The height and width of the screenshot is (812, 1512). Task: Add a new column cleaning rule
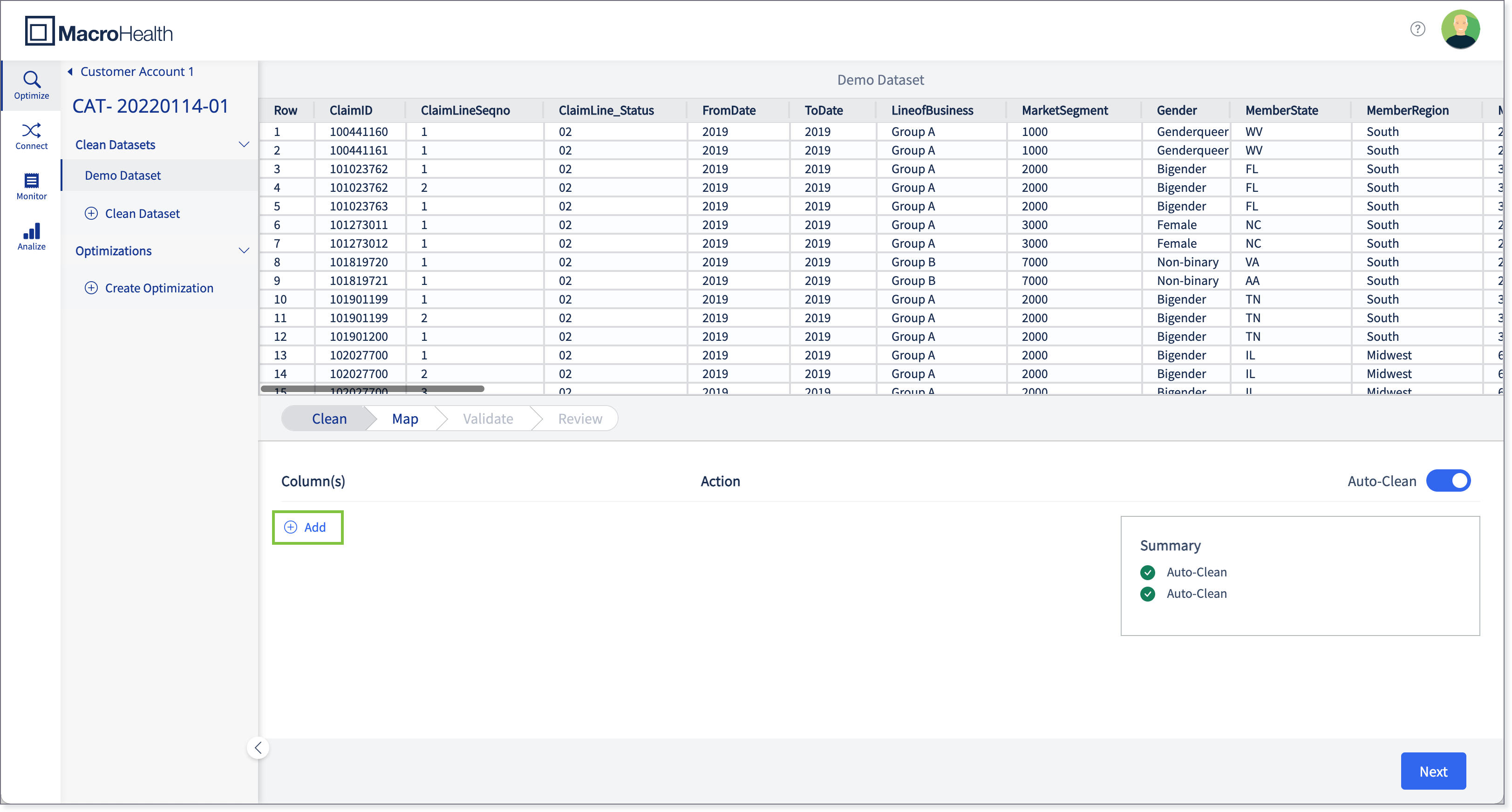pyautogui.click(x=307, y=528)
